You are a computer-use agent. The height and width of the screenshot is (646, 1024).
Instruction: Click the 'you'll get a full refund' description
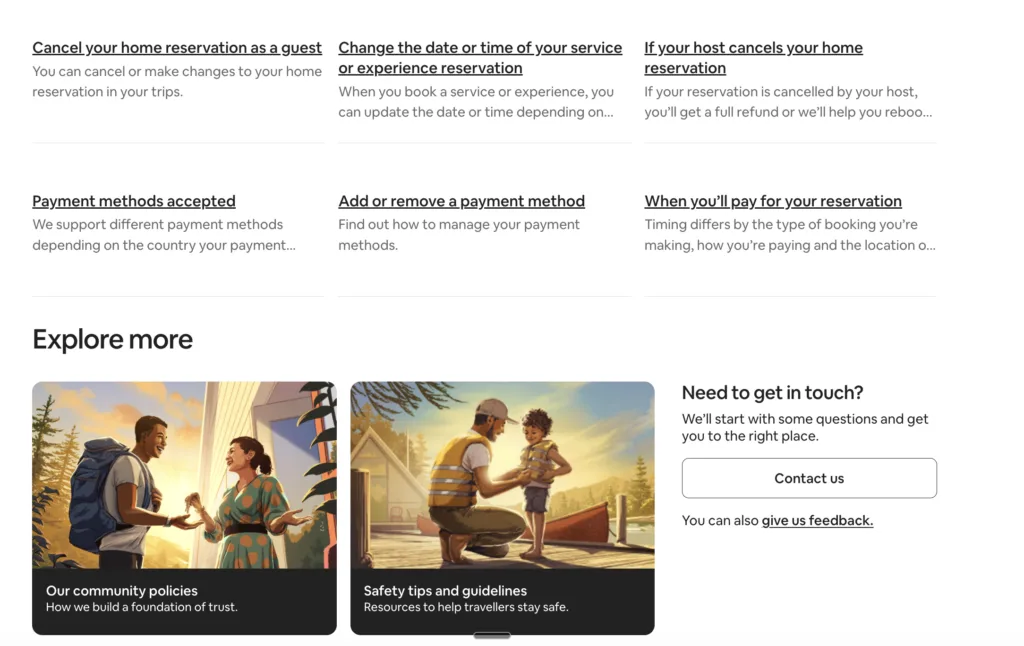click(x=788, y=102)
